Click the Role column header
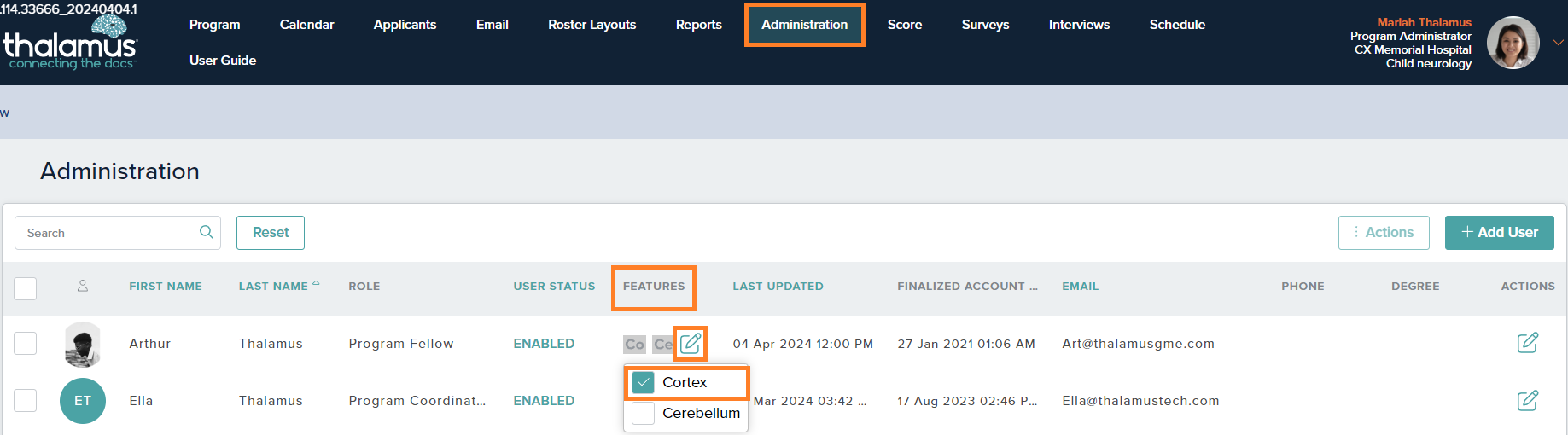 364,287
